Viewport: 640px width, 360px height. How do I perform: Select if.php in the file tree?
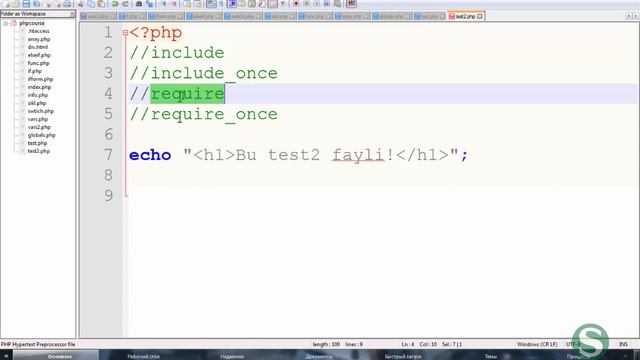pyautogui.click(x=35, y=71)
